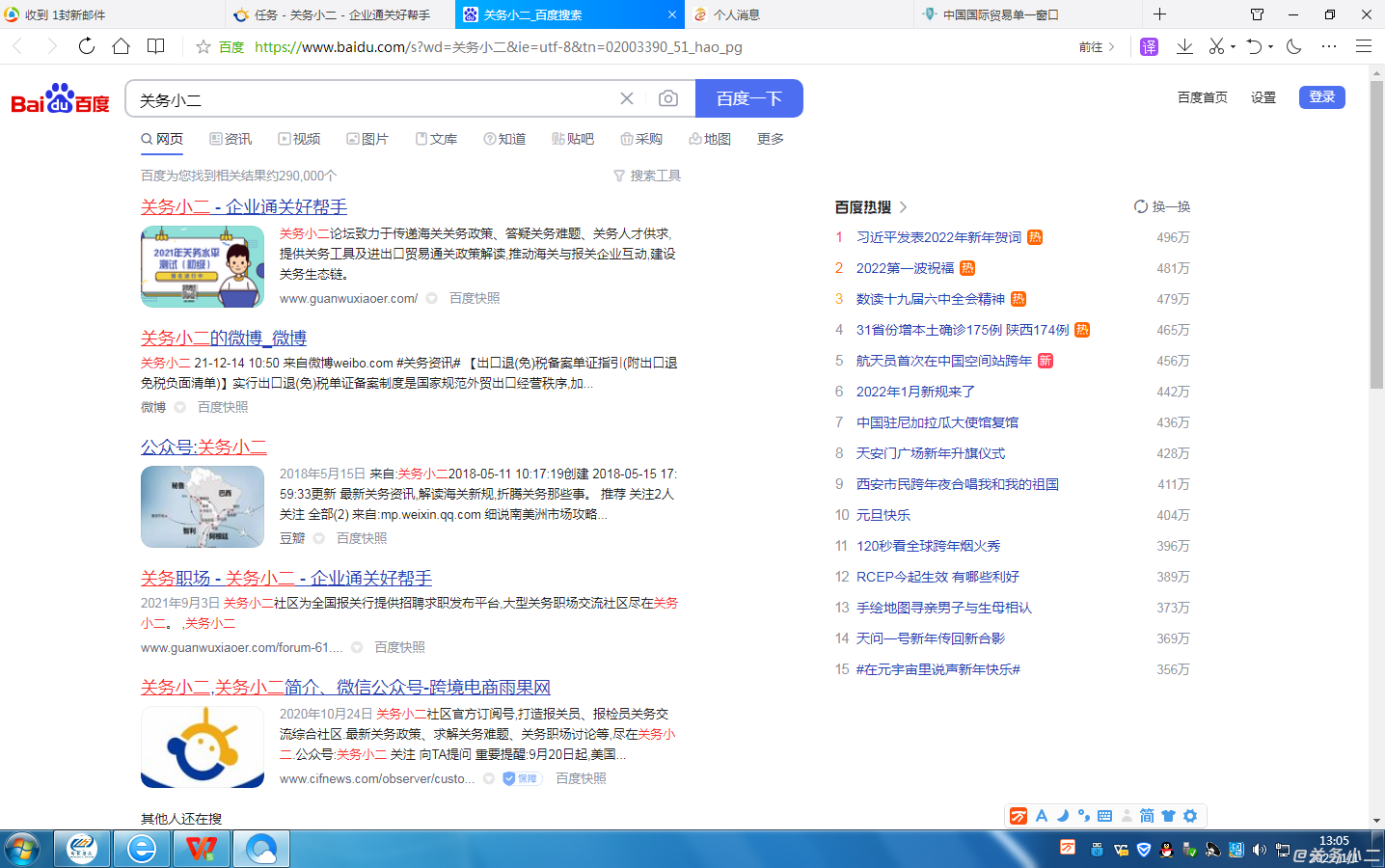Open the volume speaker tray icon

[1259, 850]
